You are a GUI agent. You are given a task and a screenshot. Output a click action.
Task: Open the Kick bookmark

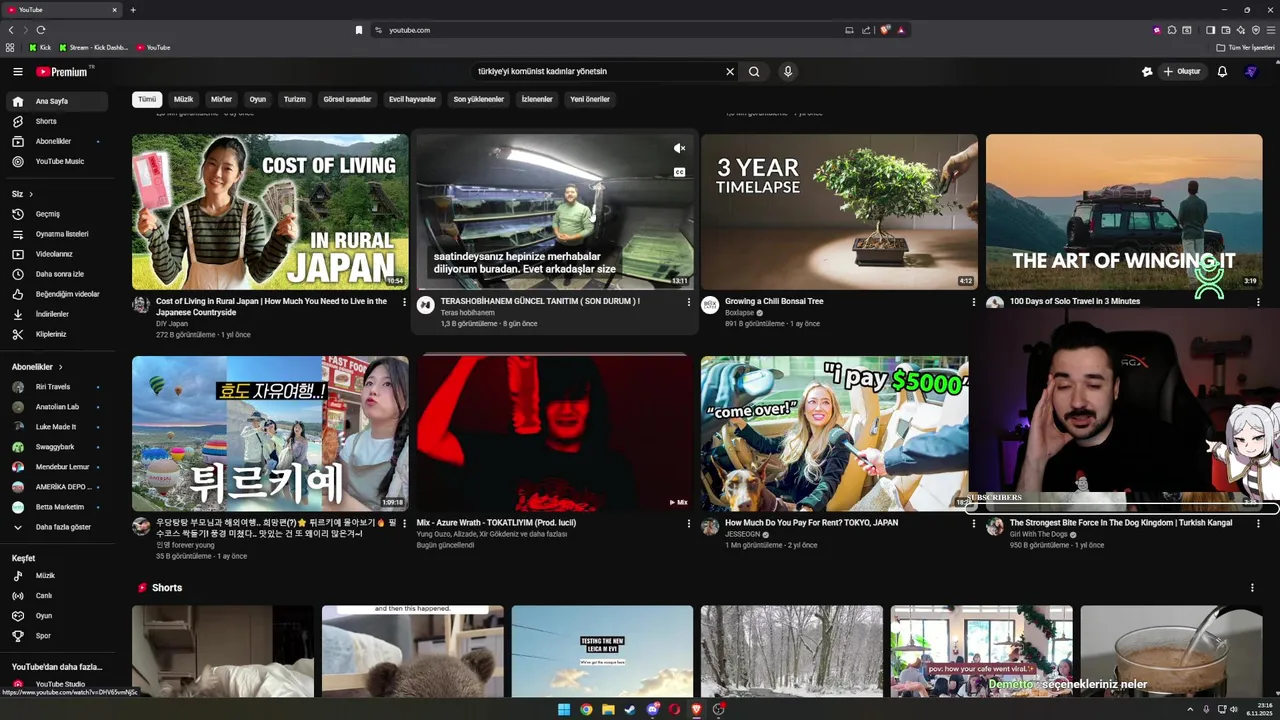pyautogui.click(x=40, y=47)
